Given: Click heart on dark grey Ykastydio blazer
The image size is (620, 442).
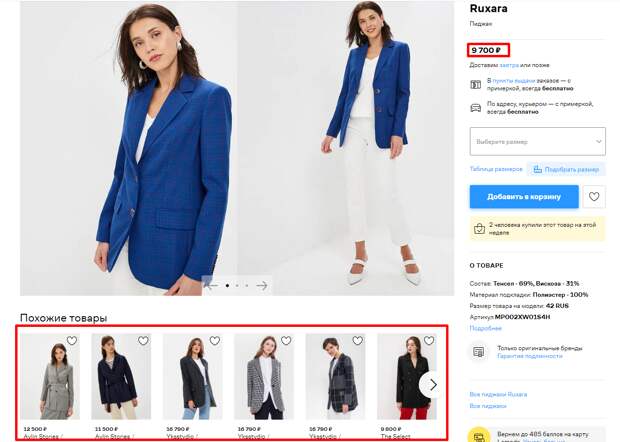Looking at the screenshot, I should click(x=215, y=340).
